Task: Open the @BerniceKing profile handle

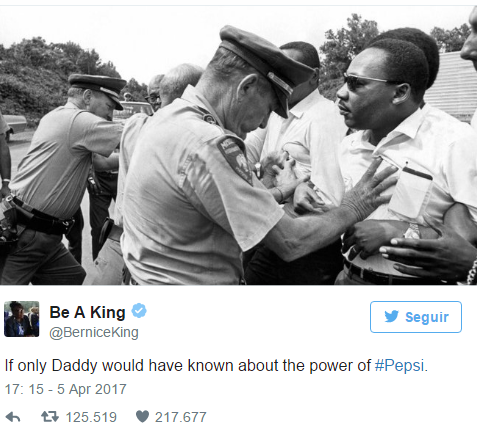Action: 94,332
